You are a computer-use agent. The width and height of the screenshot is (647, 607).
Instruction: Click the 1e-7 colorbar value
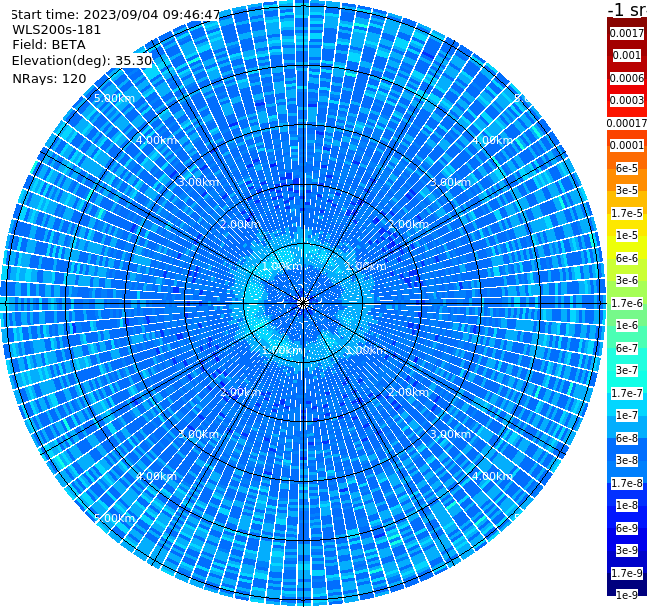627,415
